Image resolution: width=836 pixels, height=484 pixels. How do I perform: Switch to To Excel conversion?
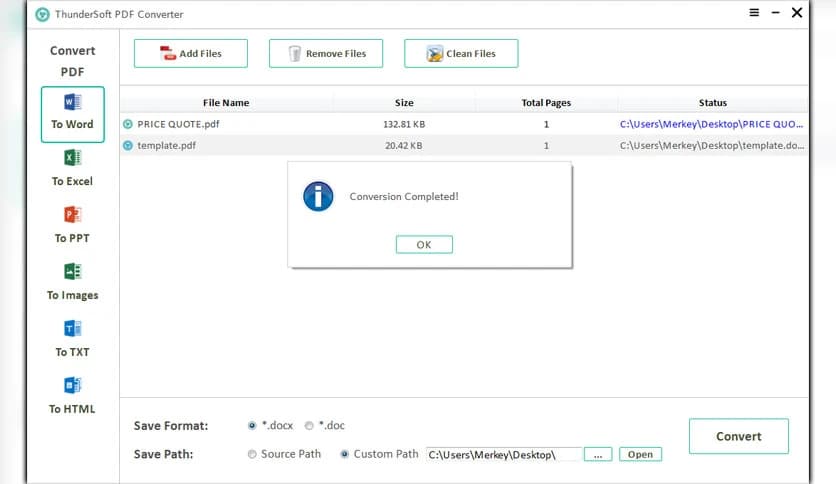pos(73,168)
